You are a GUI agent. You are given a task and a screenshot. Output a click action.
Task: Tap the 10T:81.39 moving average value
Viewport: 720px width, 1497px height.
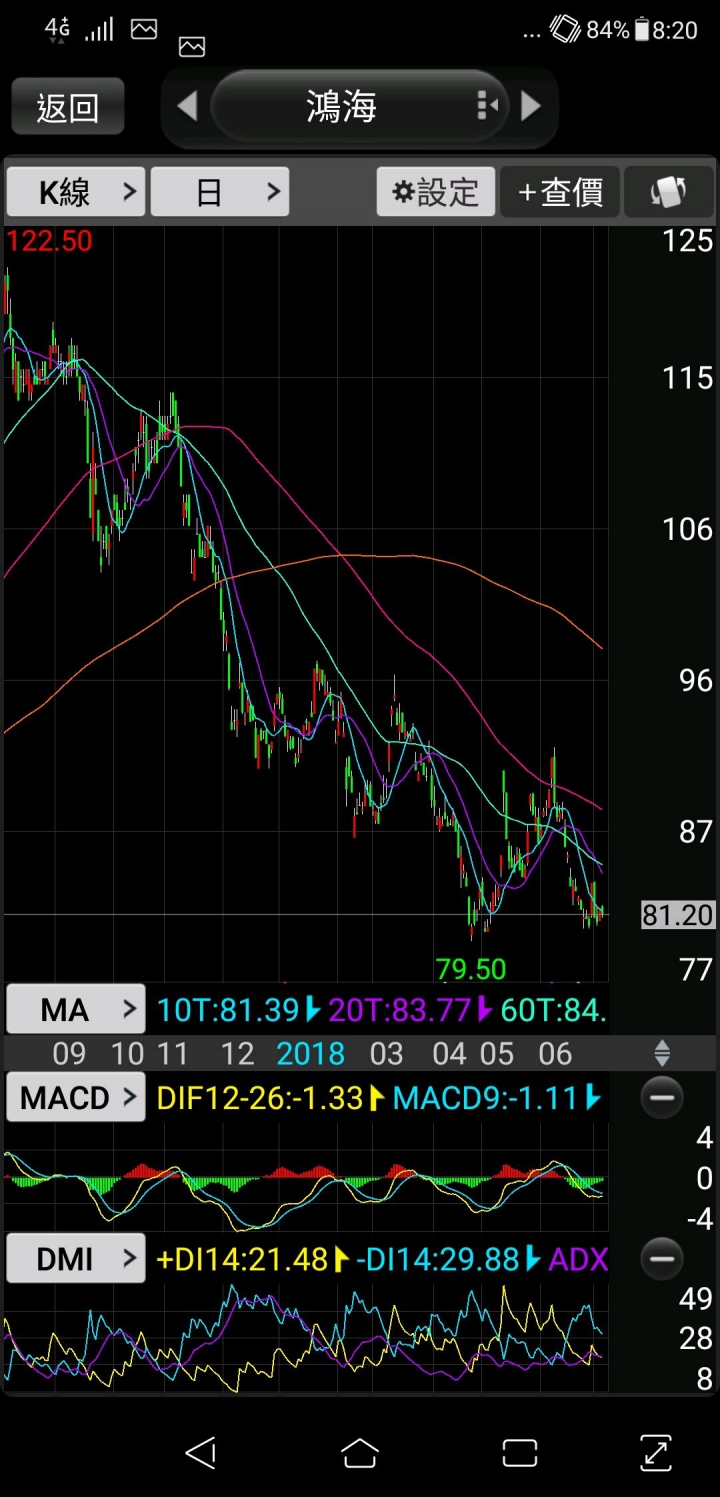pyautogui.click(x=228, y=1010)
